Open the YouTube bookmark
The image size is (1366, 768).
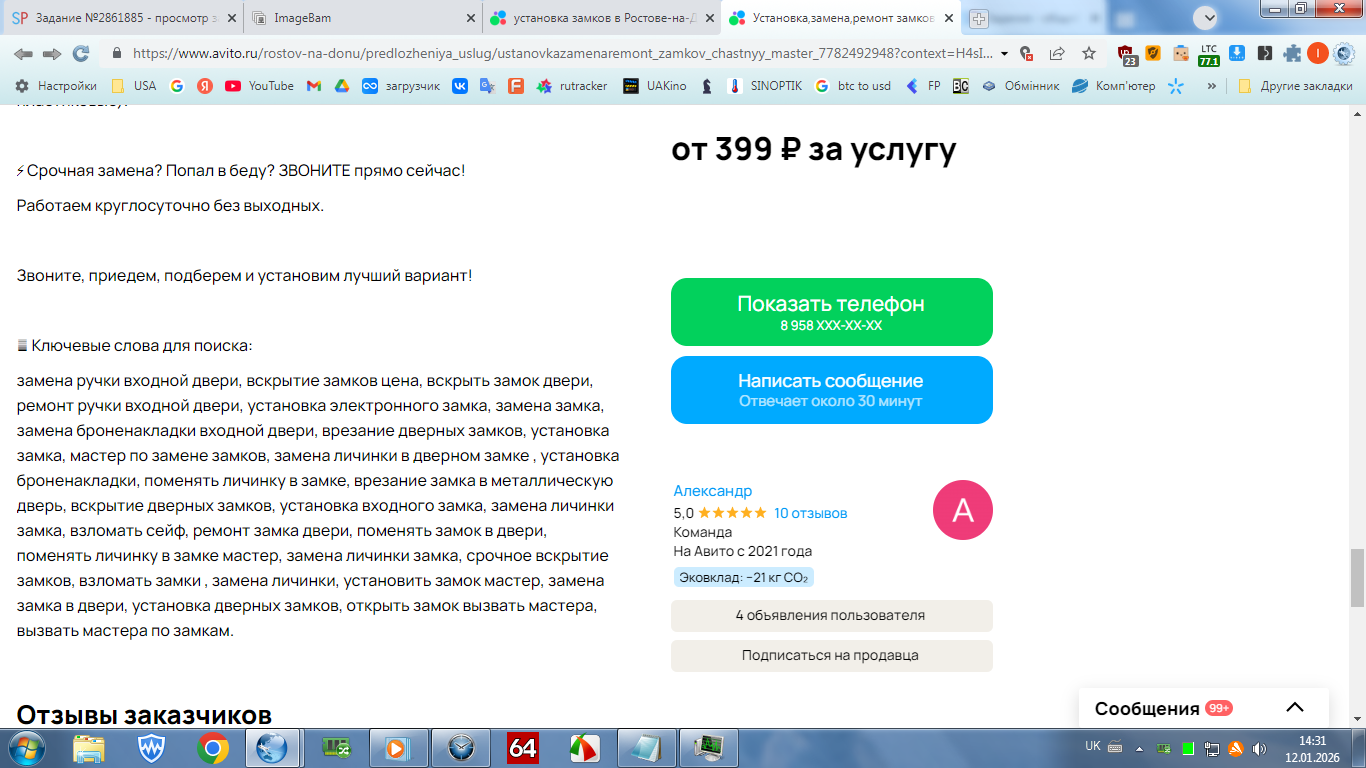tap(259, 86)
